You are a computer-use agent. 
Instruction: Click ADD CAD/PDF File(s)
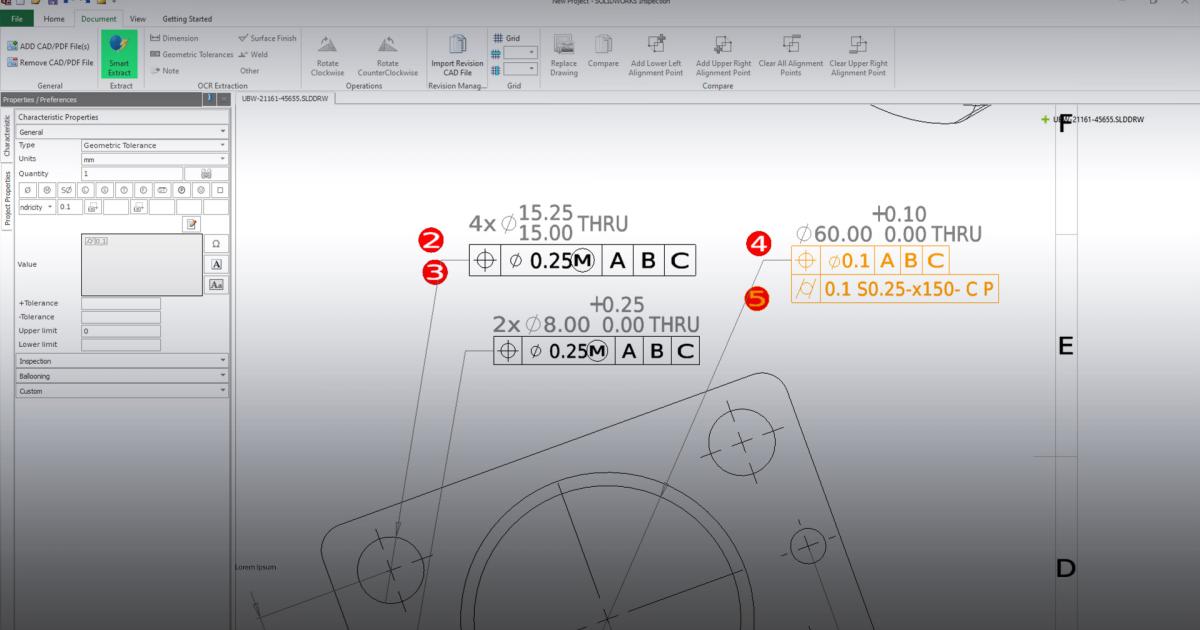(47, 46)
